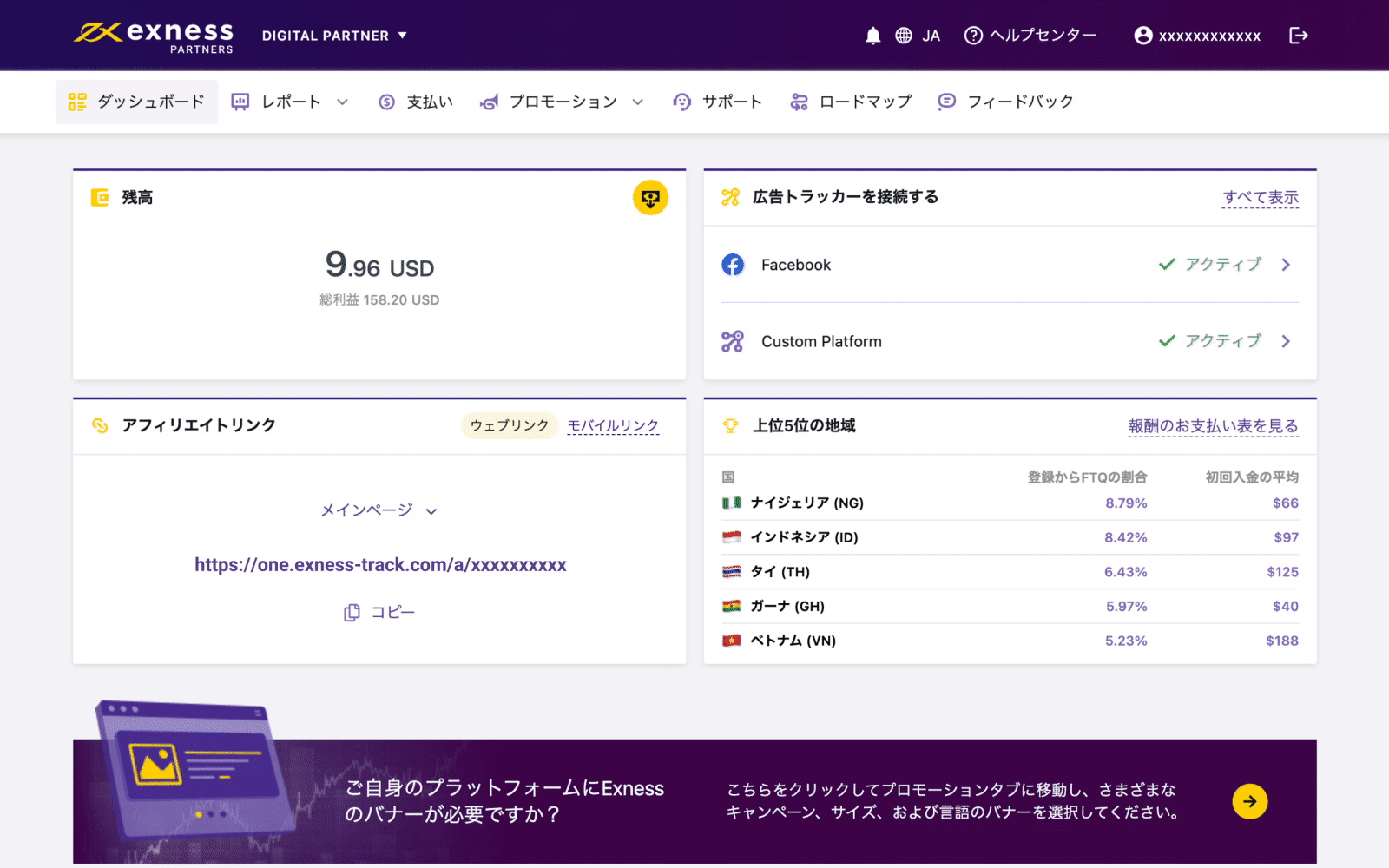The image size is (1389, 868).
Task: Click the yellow arrow button on banner
Action: 1249,801
